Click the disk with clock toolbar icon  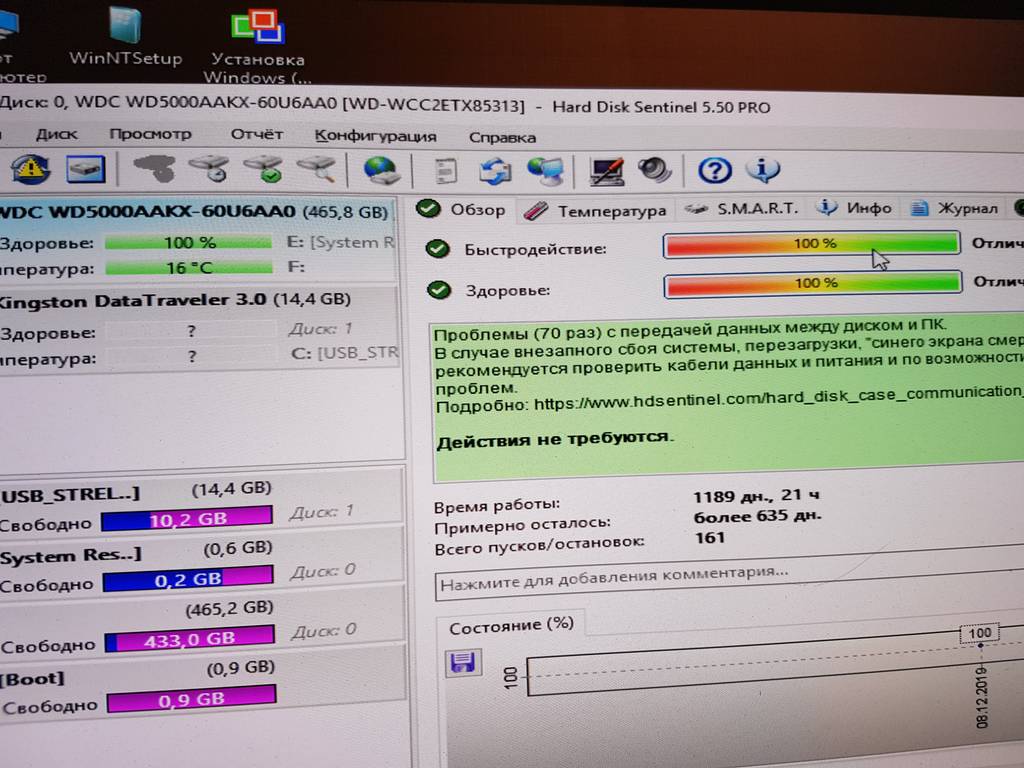(x=209, y=168)
